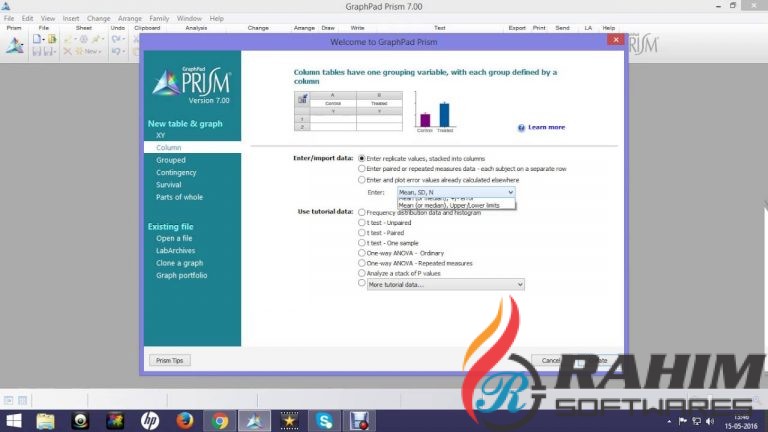
Task: Select Enter and plot error values option
Action: pos(361,180)
